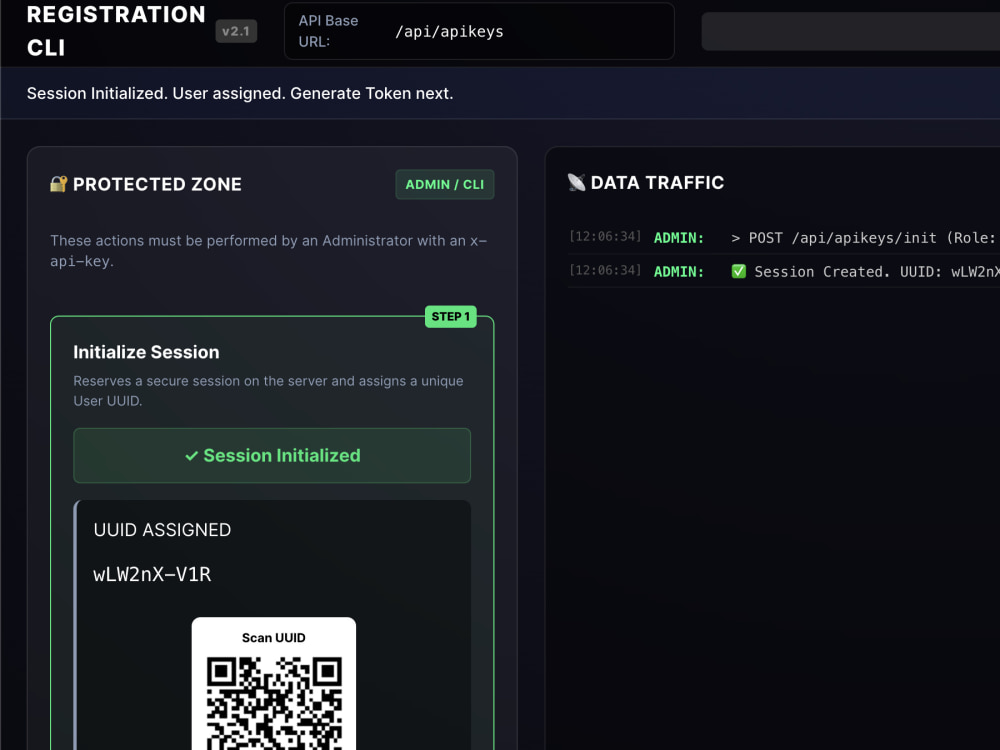Click the satellite dish icon beside Data Traffic
The width and height of the screenshot is (1000, 750).
(x=577, y=182)
